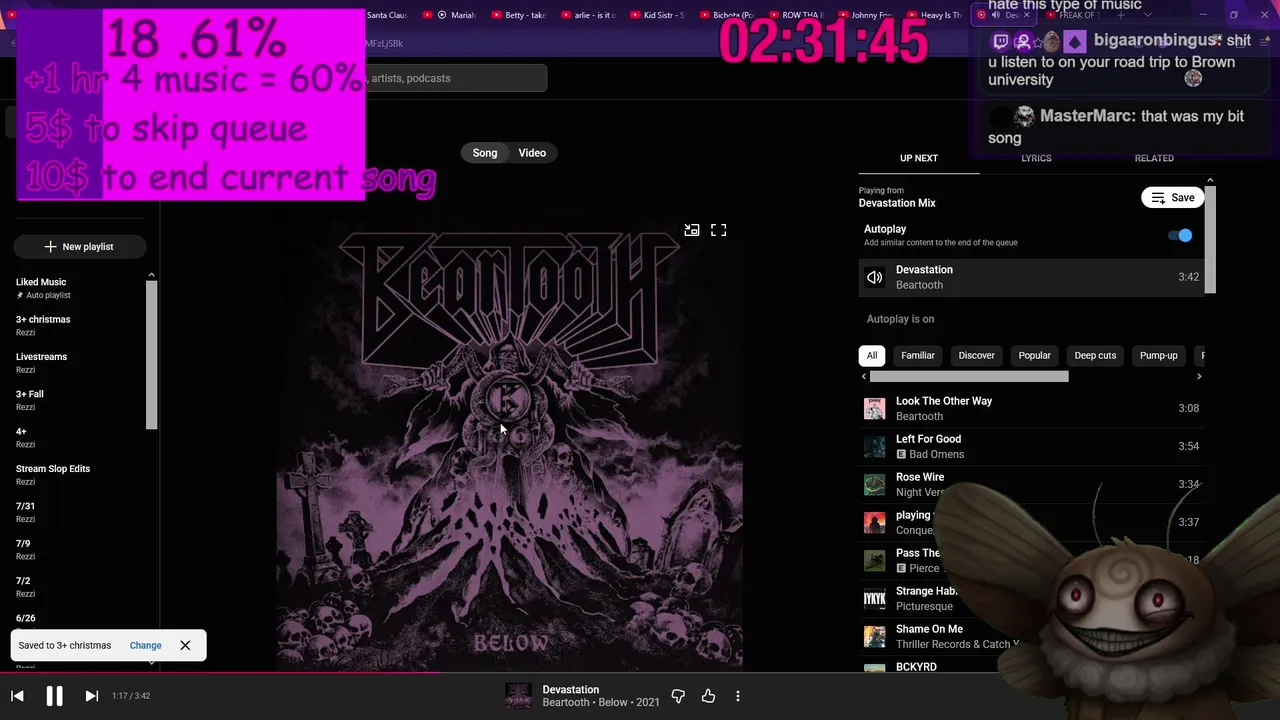Click the search songs, artists, podcasts field
The width and height of the screenshot is (1280, 720).
pyautogui.click(x=455, y=78)
